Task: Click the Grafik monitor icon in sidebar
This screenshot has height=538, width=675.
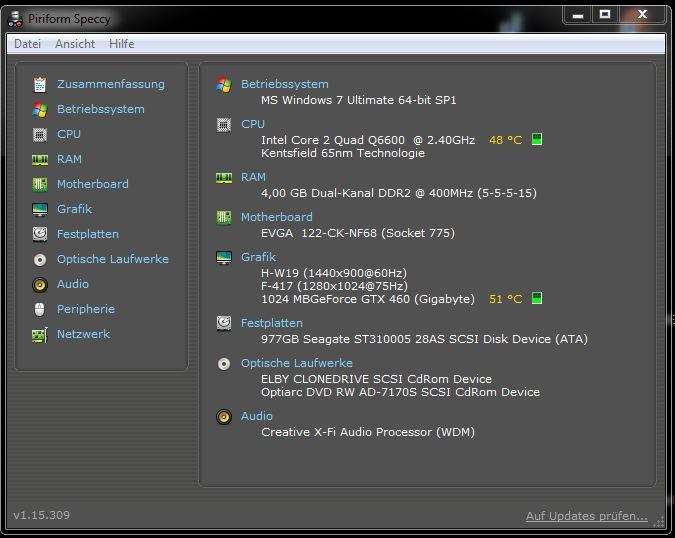Action: tap(40, 210)
